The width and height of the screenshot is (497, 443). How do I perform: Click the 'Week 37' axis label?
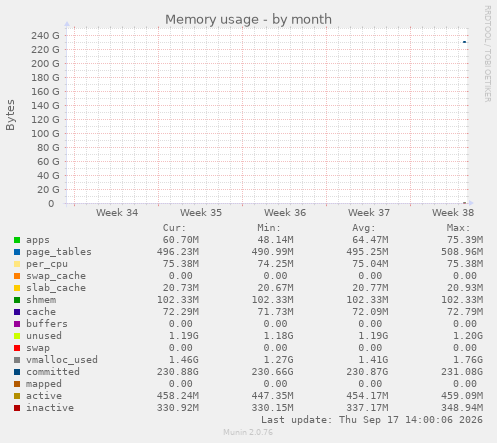click(x=369, y=213)
